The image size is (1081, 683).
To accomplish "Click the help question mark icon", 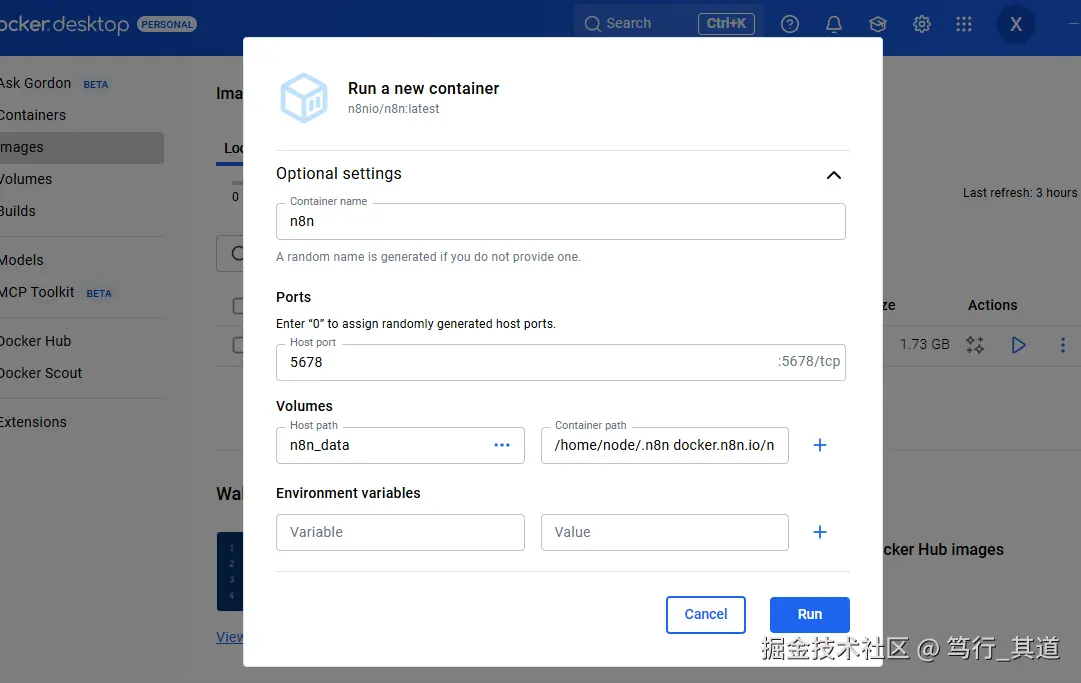I will coord(790,24).
